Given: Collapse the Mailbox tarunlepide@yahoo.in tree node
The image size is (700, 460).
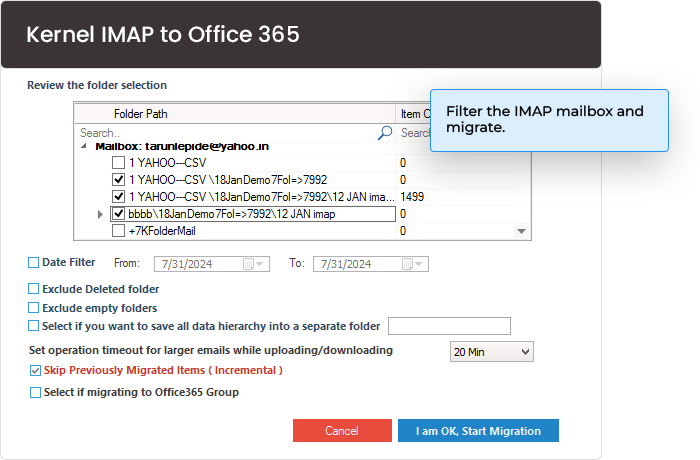Looking at the screenshot, I should (x=84, y=146).
